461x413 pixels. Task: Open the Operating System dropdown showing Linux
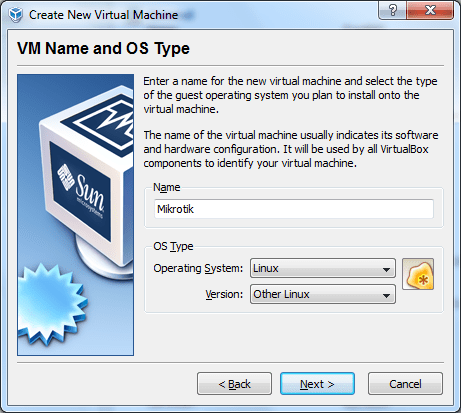coord(323,268)
